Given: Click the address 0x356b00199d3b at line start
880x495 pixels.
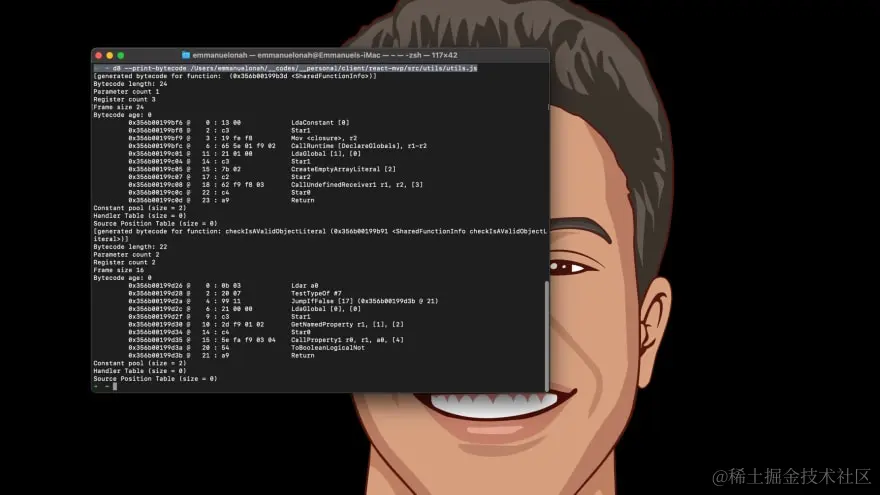Looking at the screenshot, I should click(155, 356).
